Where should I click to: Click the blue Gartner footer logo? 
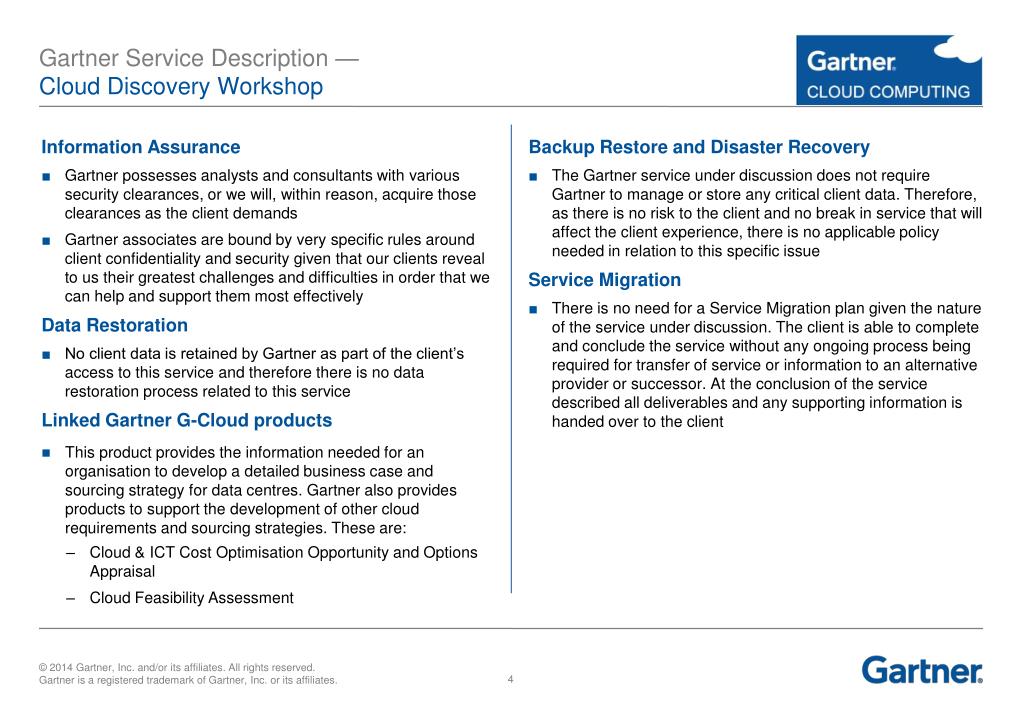(x=922, y=670)
